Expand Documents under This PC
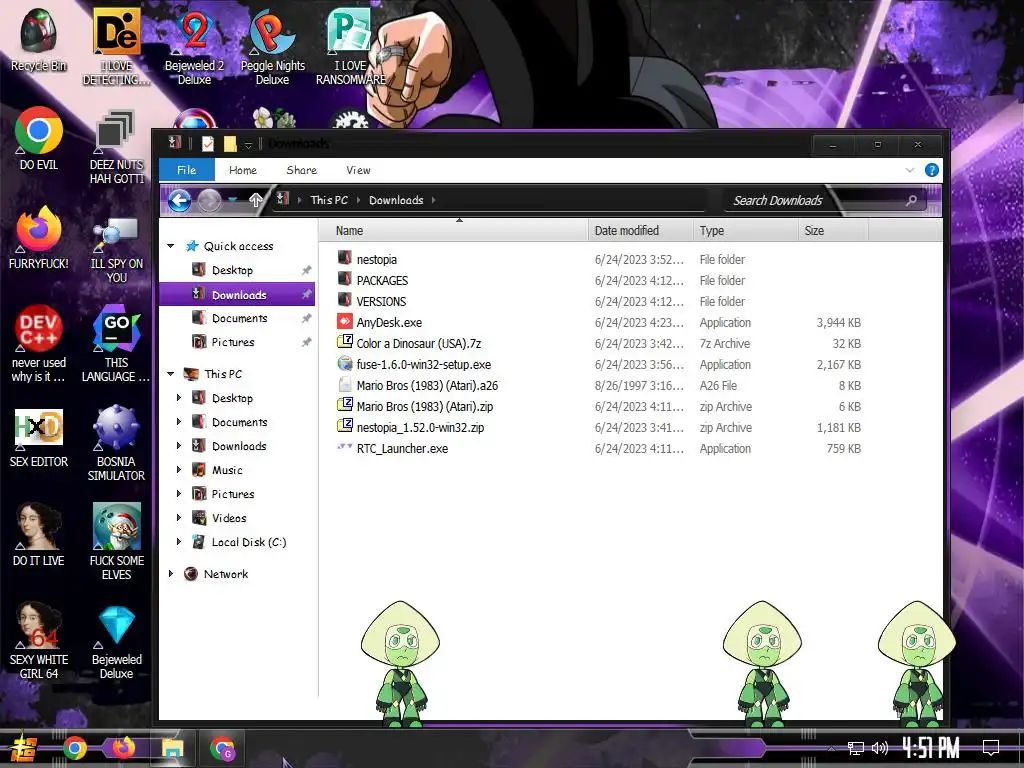Image resolution: width=1024 pixels, height=768 pixels. tap(178, 422)
